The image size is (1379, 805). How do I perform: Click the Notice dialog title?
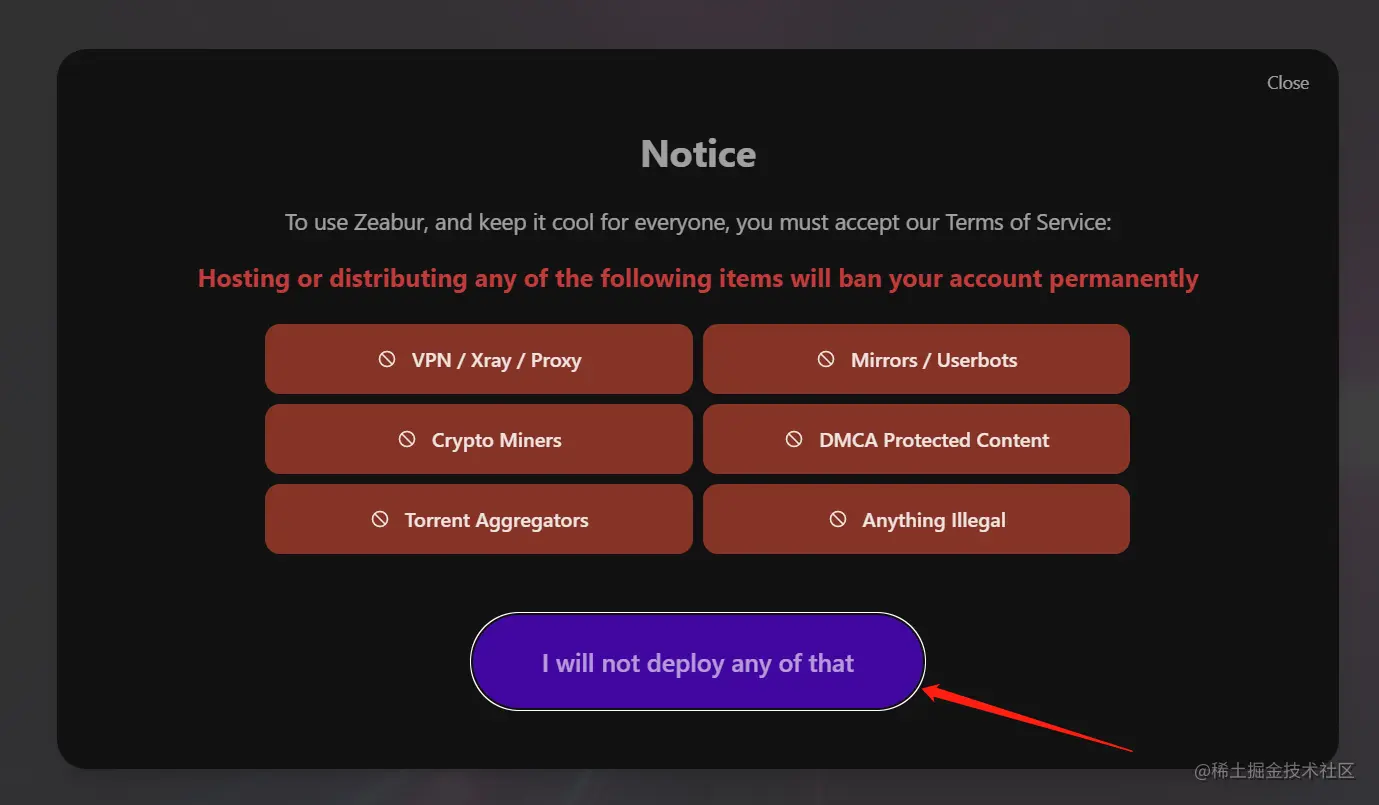click(x=697, y=153)
